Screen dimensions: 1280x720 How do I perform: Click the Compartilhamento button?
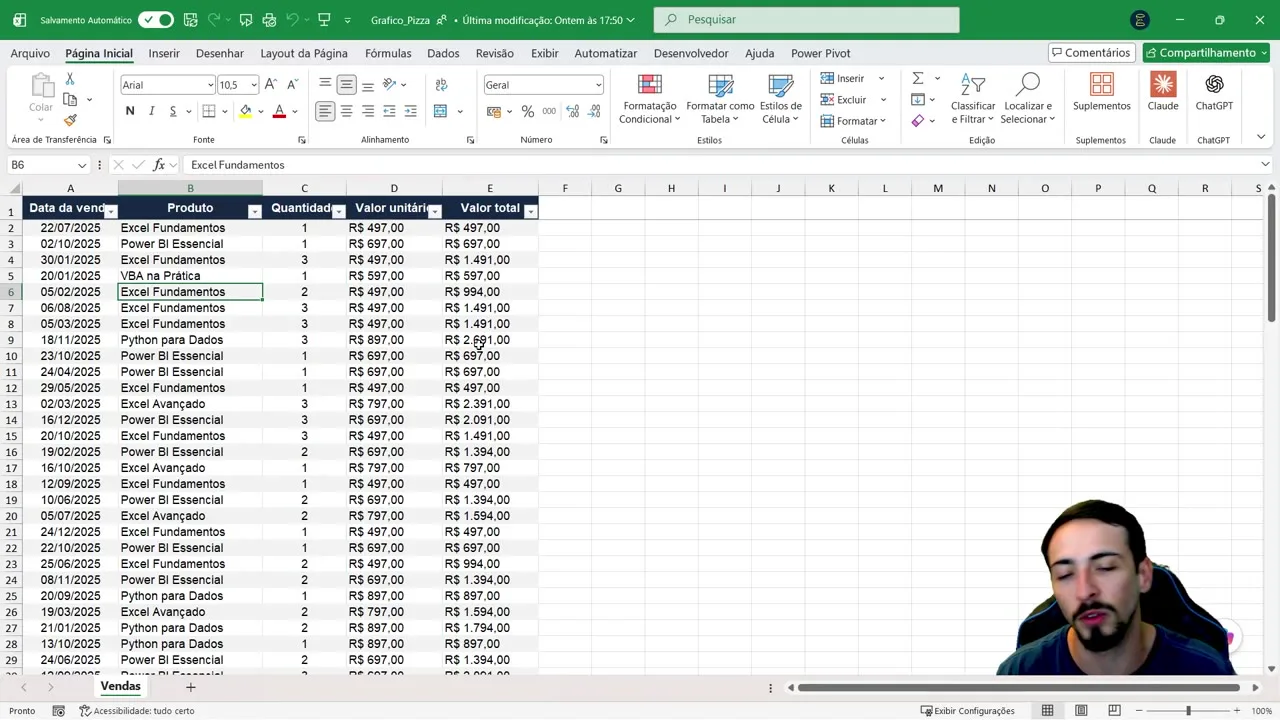(1205, 53)
